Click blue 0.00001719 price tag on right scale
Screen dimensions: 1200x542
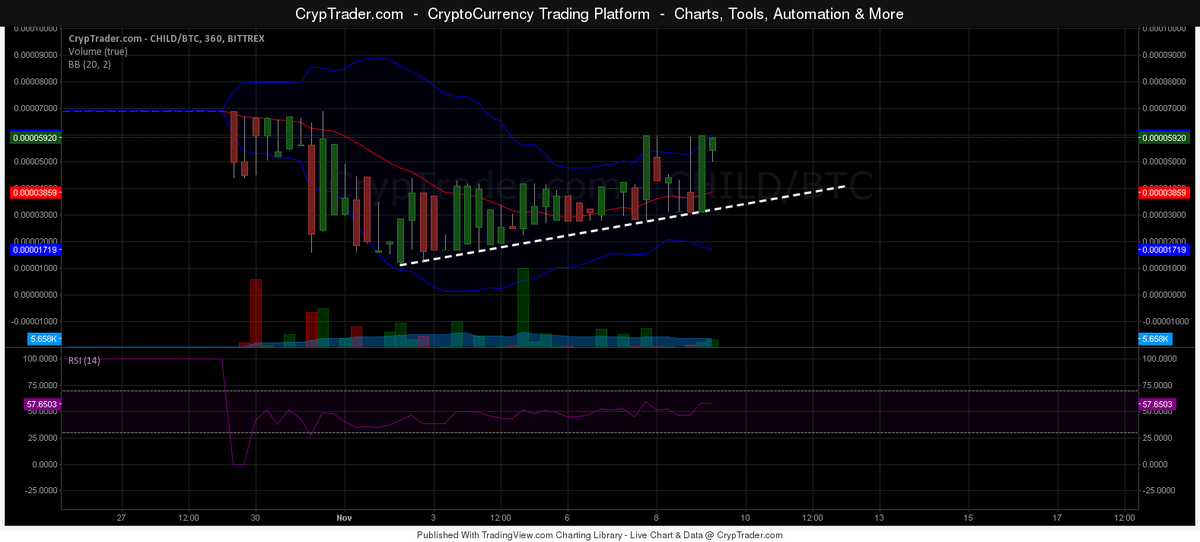tap(1165, 249)
